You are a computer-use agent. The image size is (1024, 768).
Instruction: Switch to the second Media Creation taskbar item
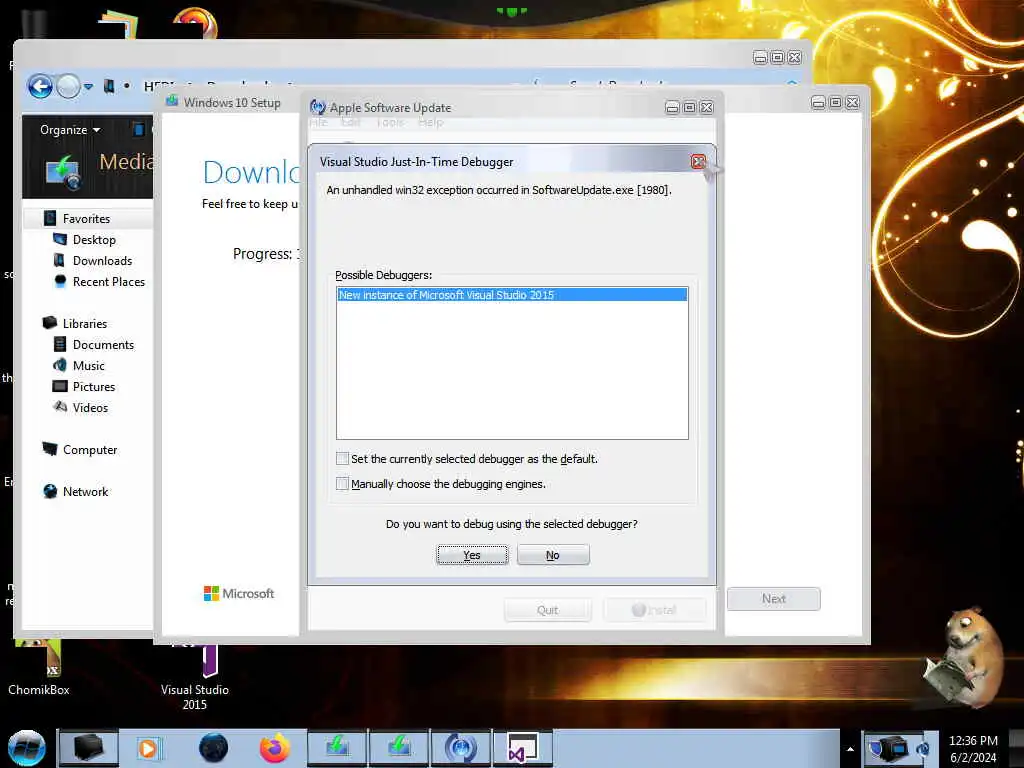tap(399, 748)
